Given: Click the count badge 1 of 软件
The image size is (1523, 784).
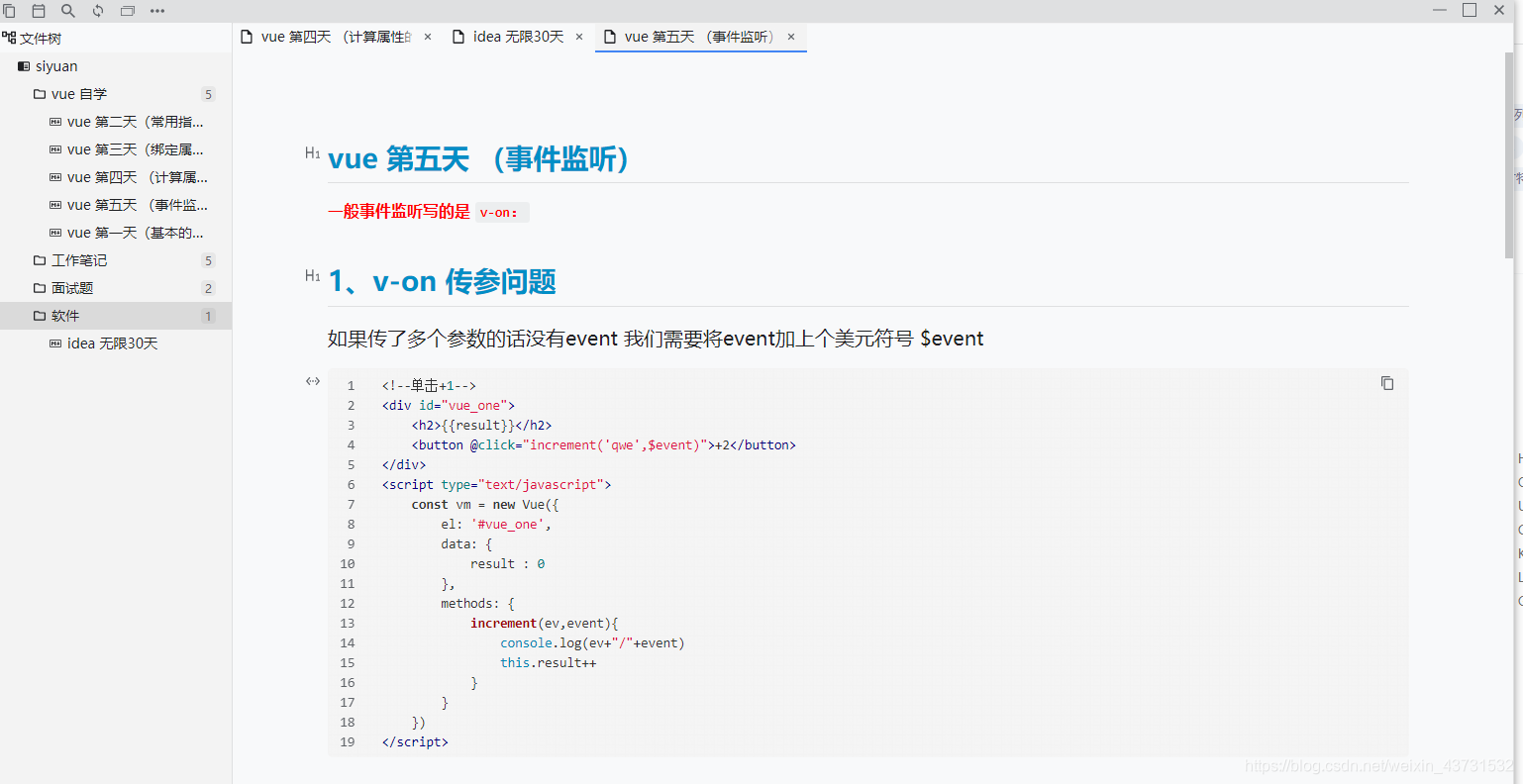Looking at the screenshot, I should point(208,316).
